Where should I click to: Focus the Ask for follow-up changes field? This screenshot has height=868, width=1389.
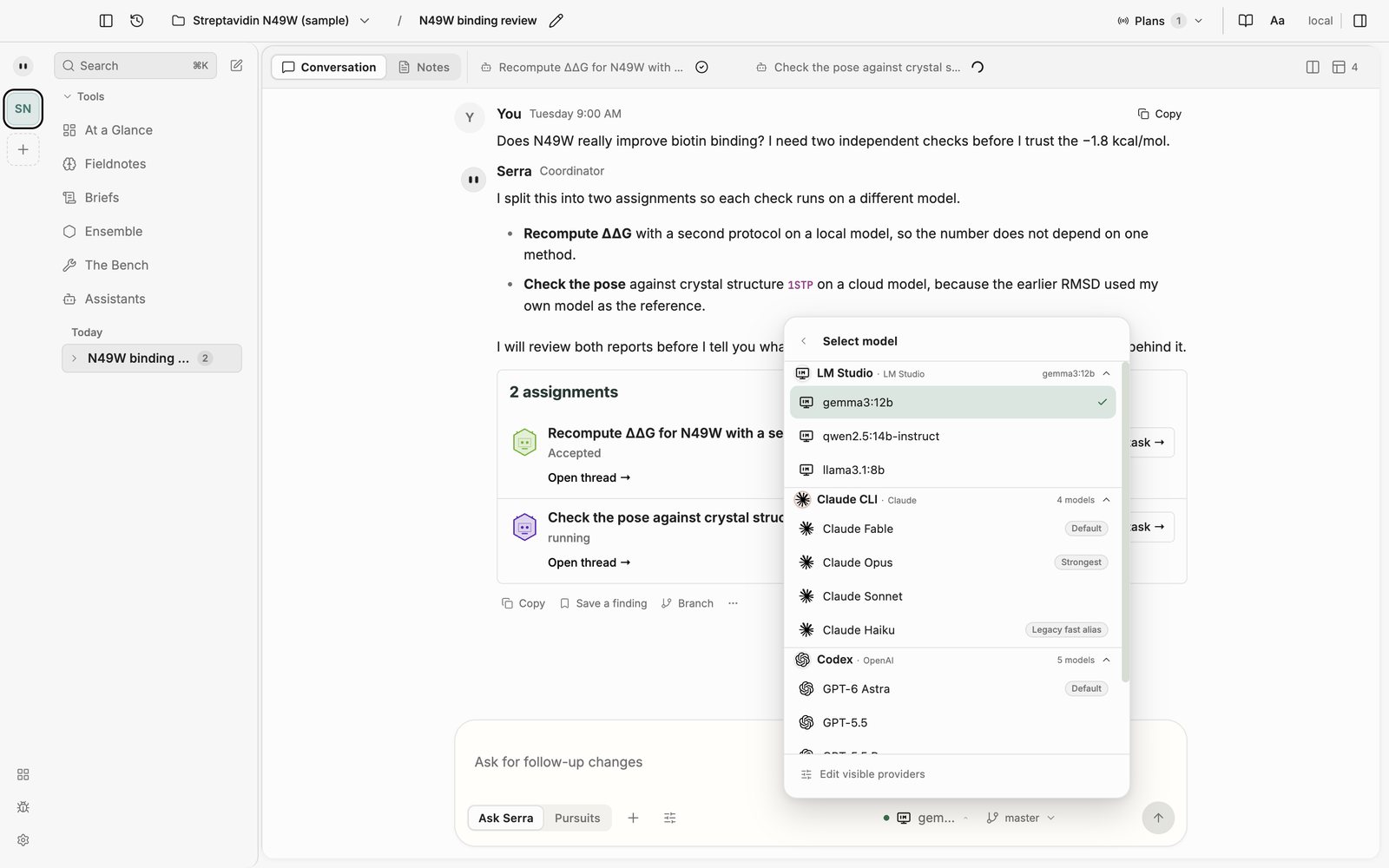[x=820, y=762]
